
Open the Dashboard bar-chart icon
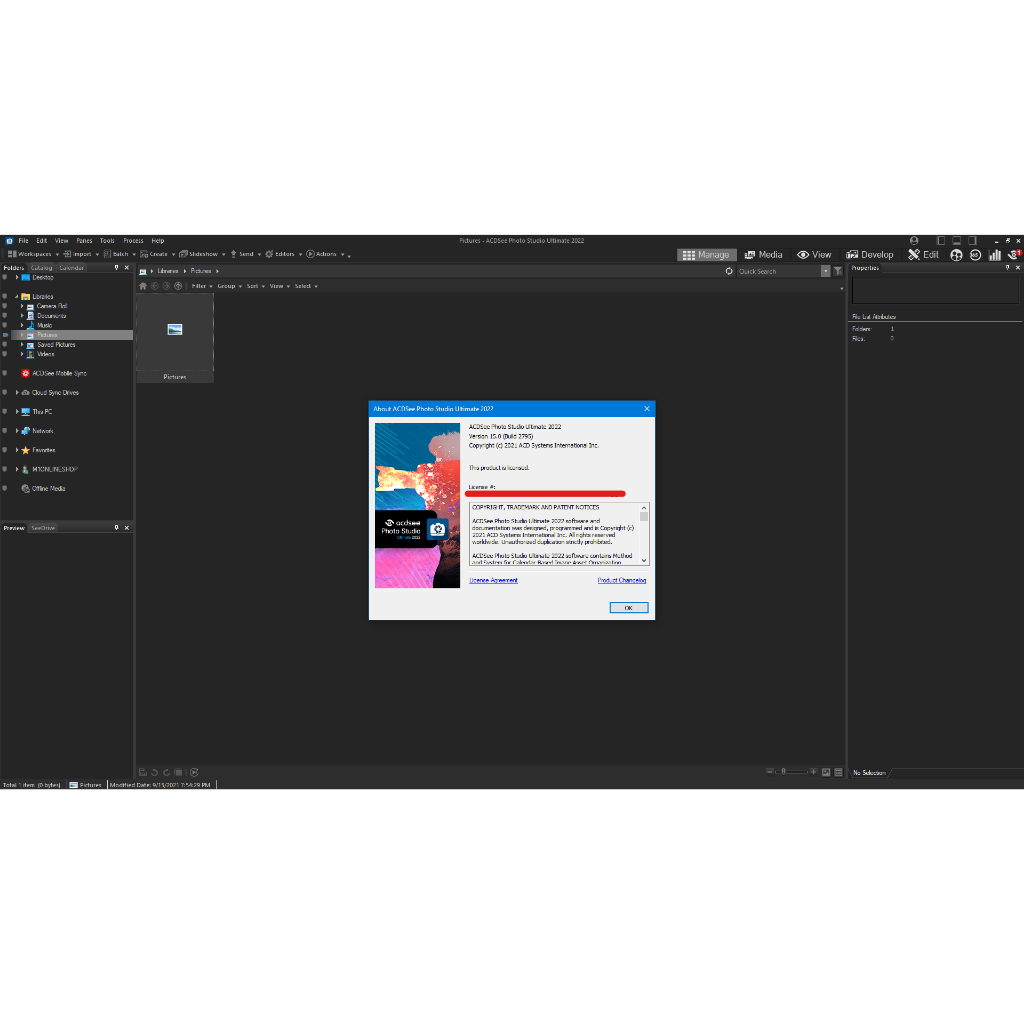tap(995, 255)
